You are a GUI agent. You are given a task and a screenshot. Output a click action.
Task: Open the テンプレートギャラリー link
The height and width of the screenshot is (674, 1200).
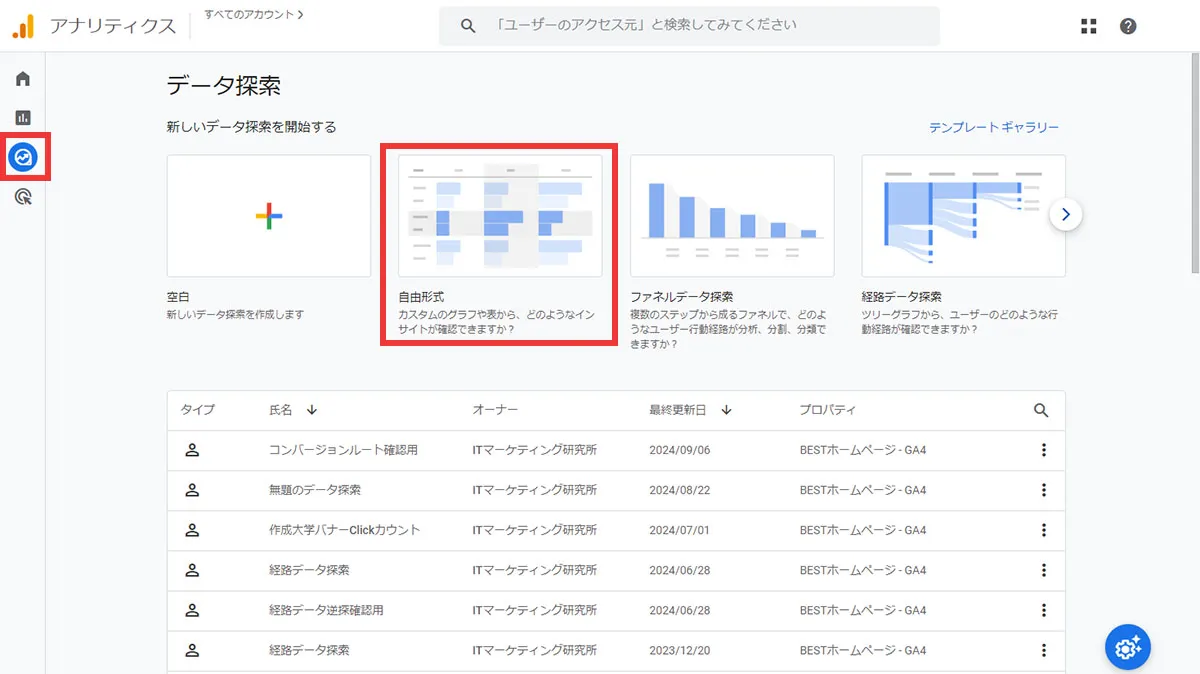point(993,128)
